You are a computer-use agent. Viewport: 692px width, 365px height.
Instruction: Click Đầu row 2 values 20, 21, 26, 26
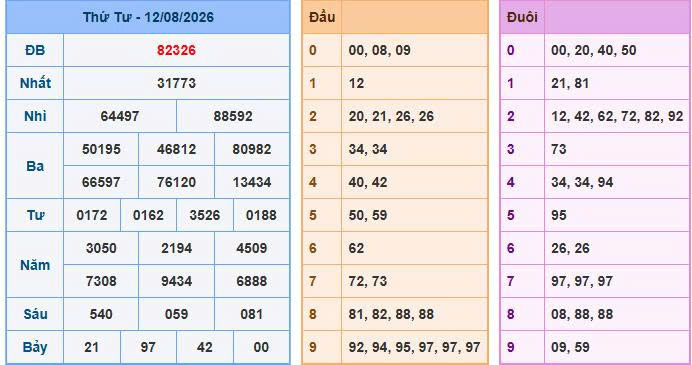point(391,116)
